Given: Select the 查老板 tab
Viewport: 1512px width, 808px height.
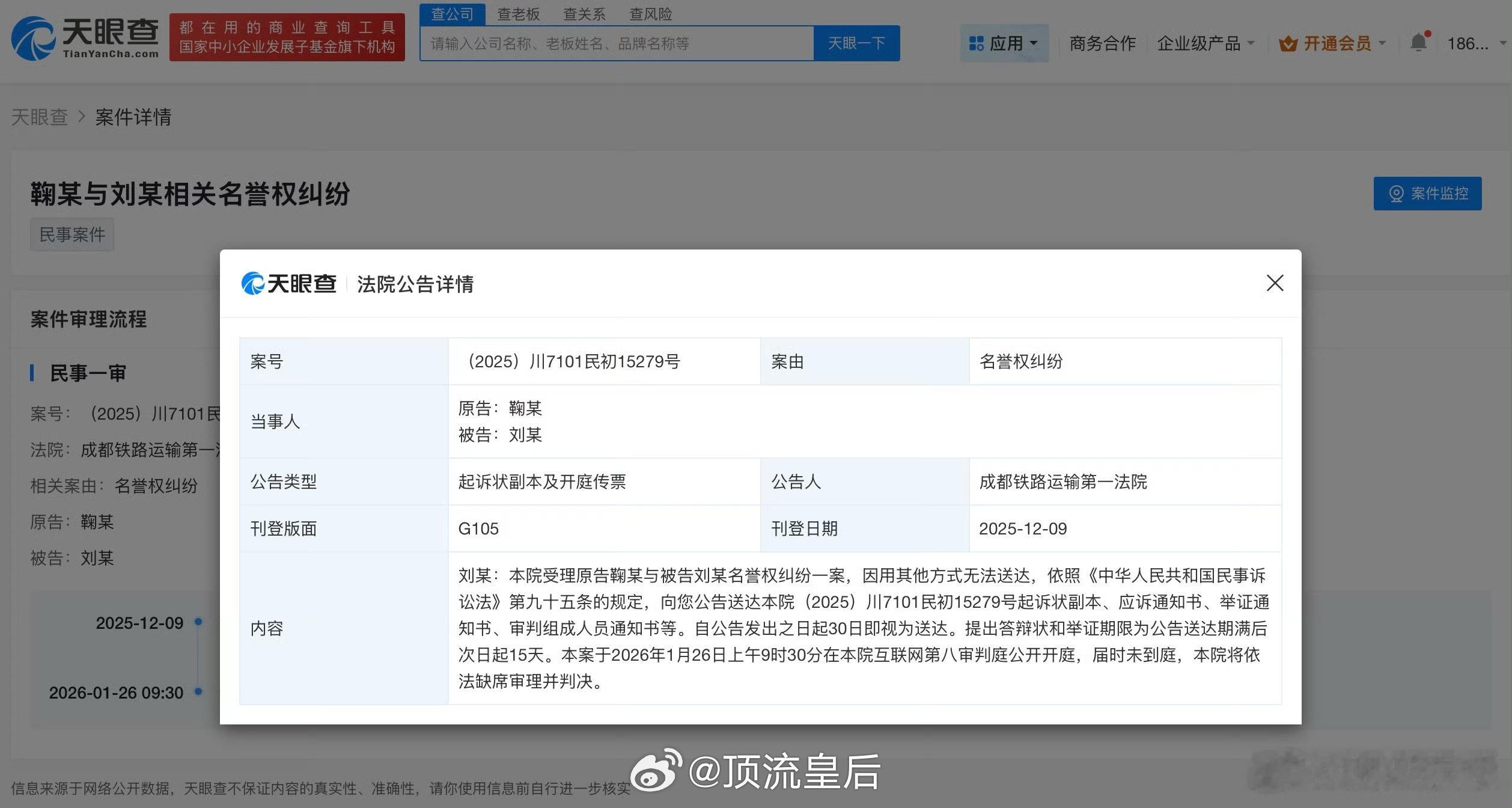Looking at the screenshot, I should tap(519, 13).
